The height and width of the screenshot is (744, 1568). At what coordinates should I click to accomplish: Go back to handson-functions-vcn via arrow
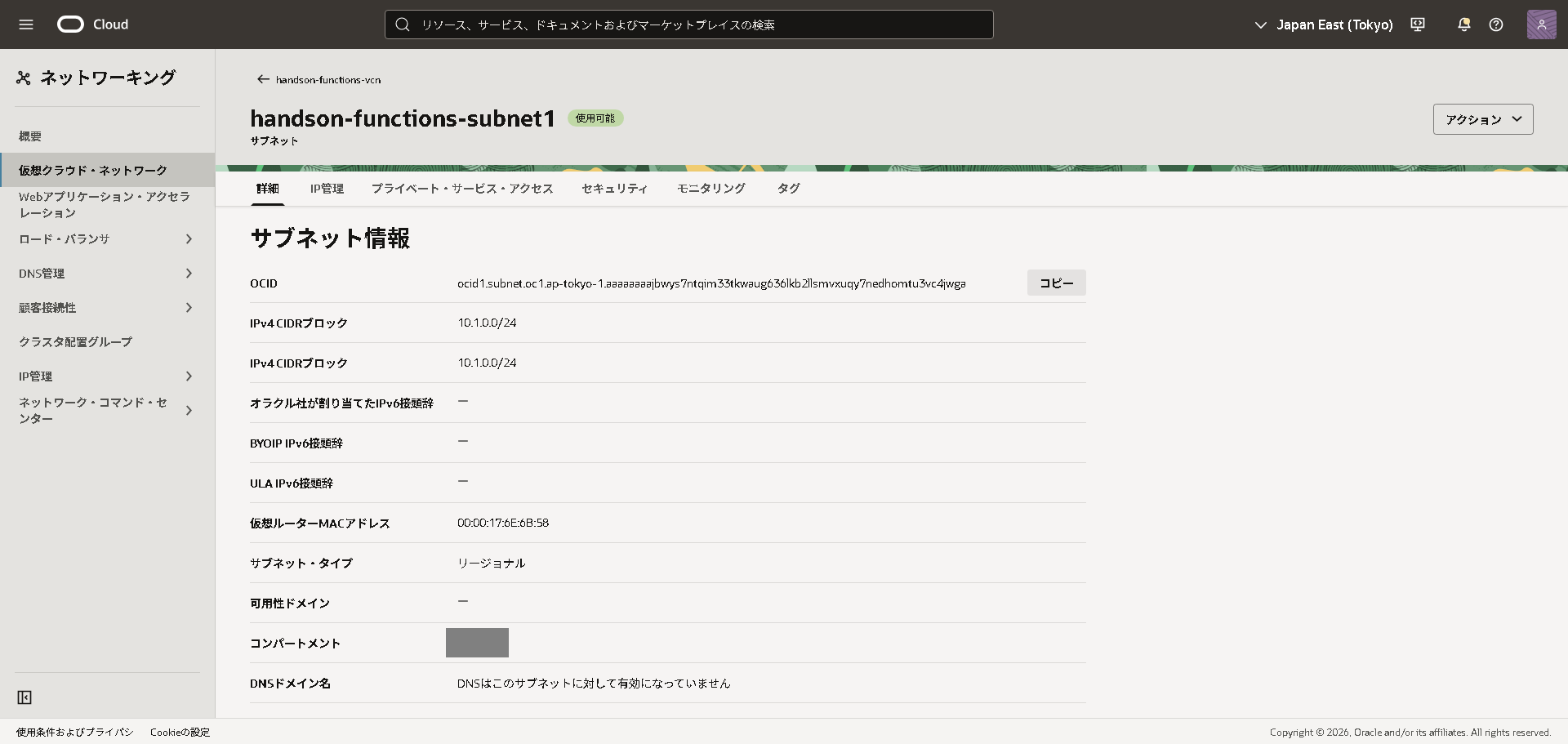(263, 79)
